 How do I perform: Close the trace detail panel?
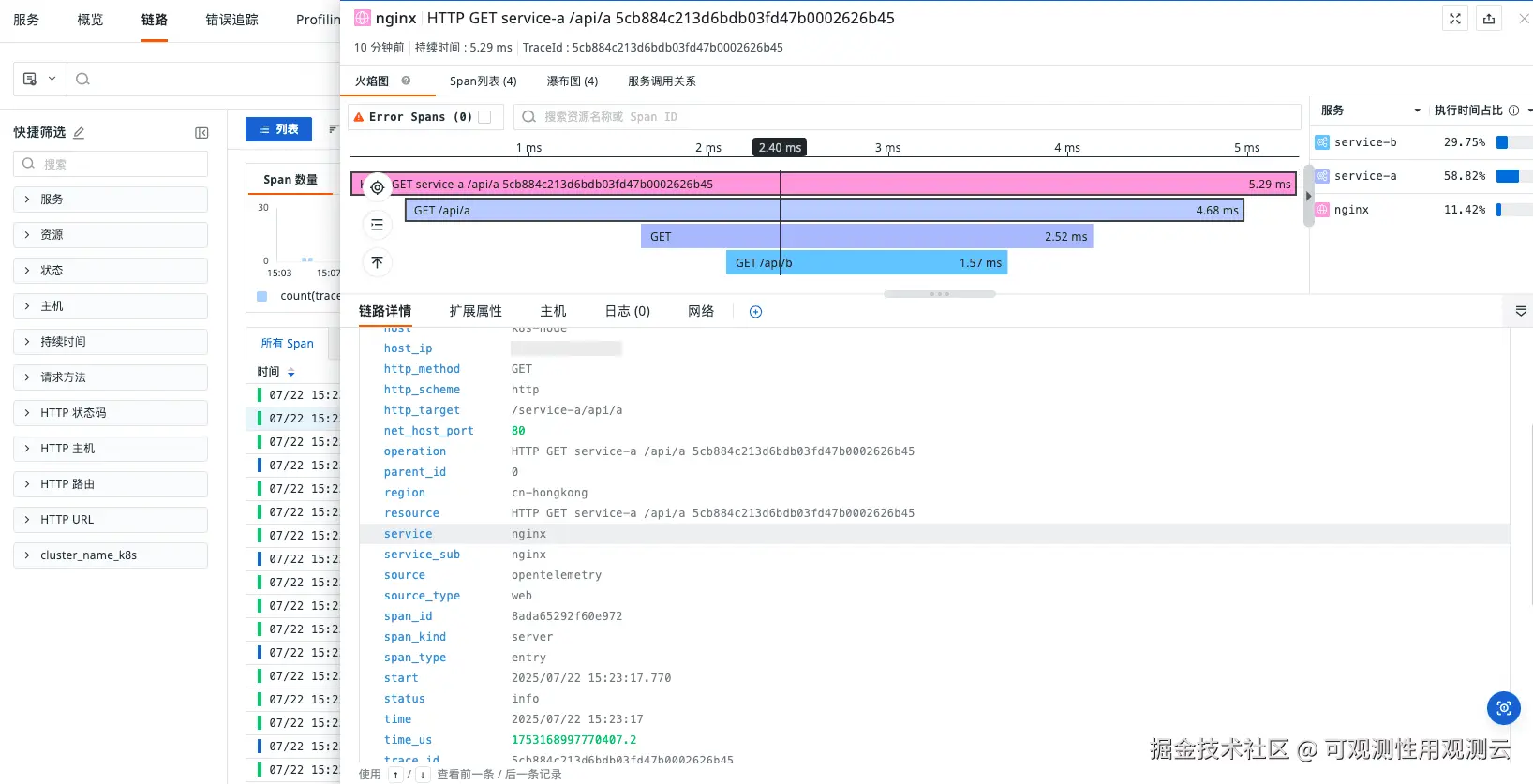[x=1524, y=19]
